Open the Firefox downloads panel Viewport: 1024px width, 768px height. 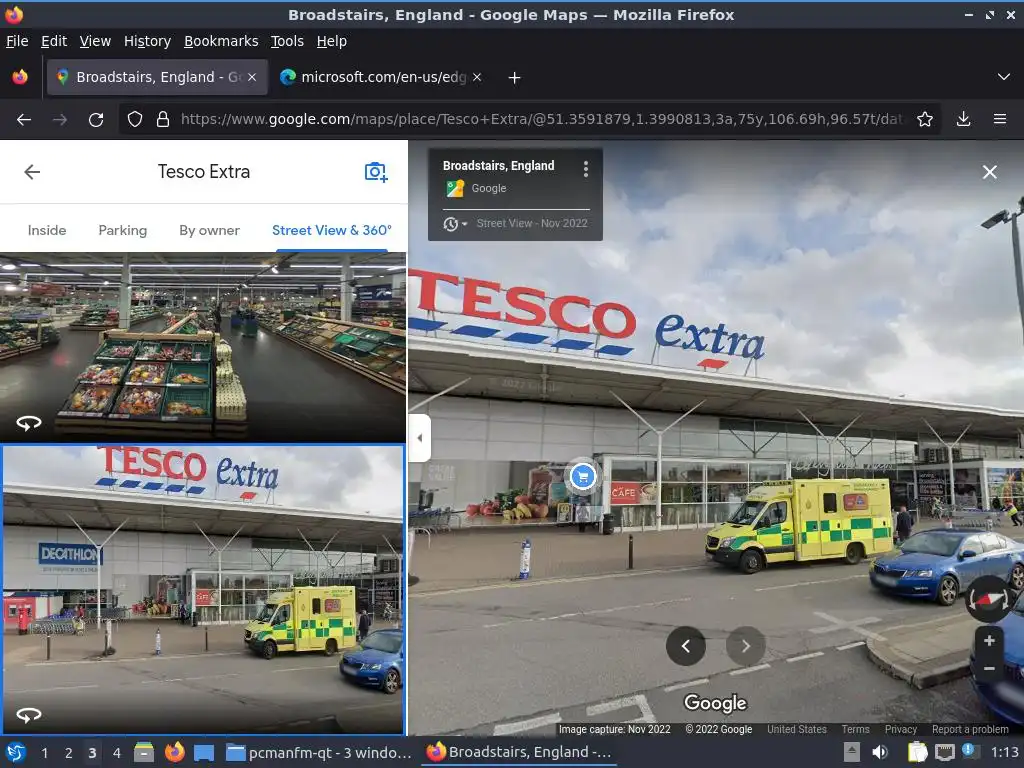pos(963,119)
